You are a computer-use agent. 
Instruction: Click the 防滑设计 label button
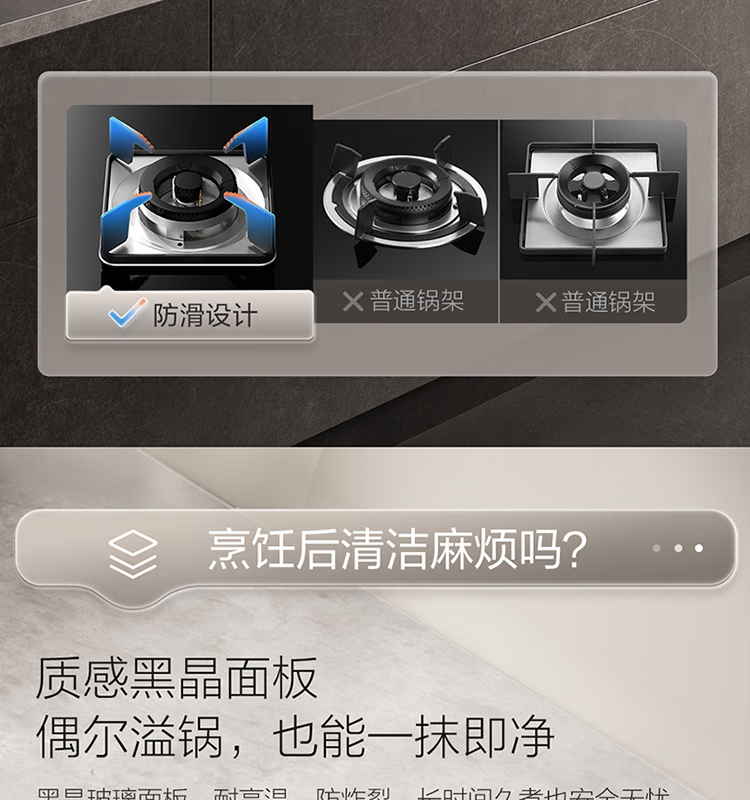pyautogui.click(x=189, y=315)
